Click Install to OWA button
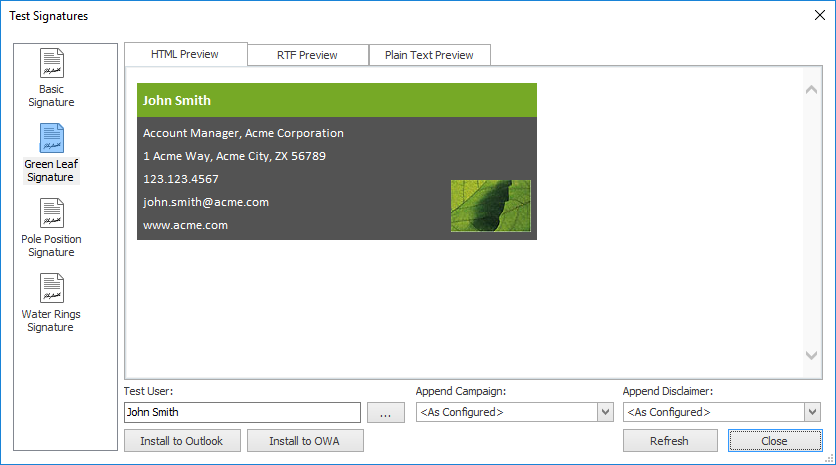Screen dimensions: 836x465 point(305,441)
